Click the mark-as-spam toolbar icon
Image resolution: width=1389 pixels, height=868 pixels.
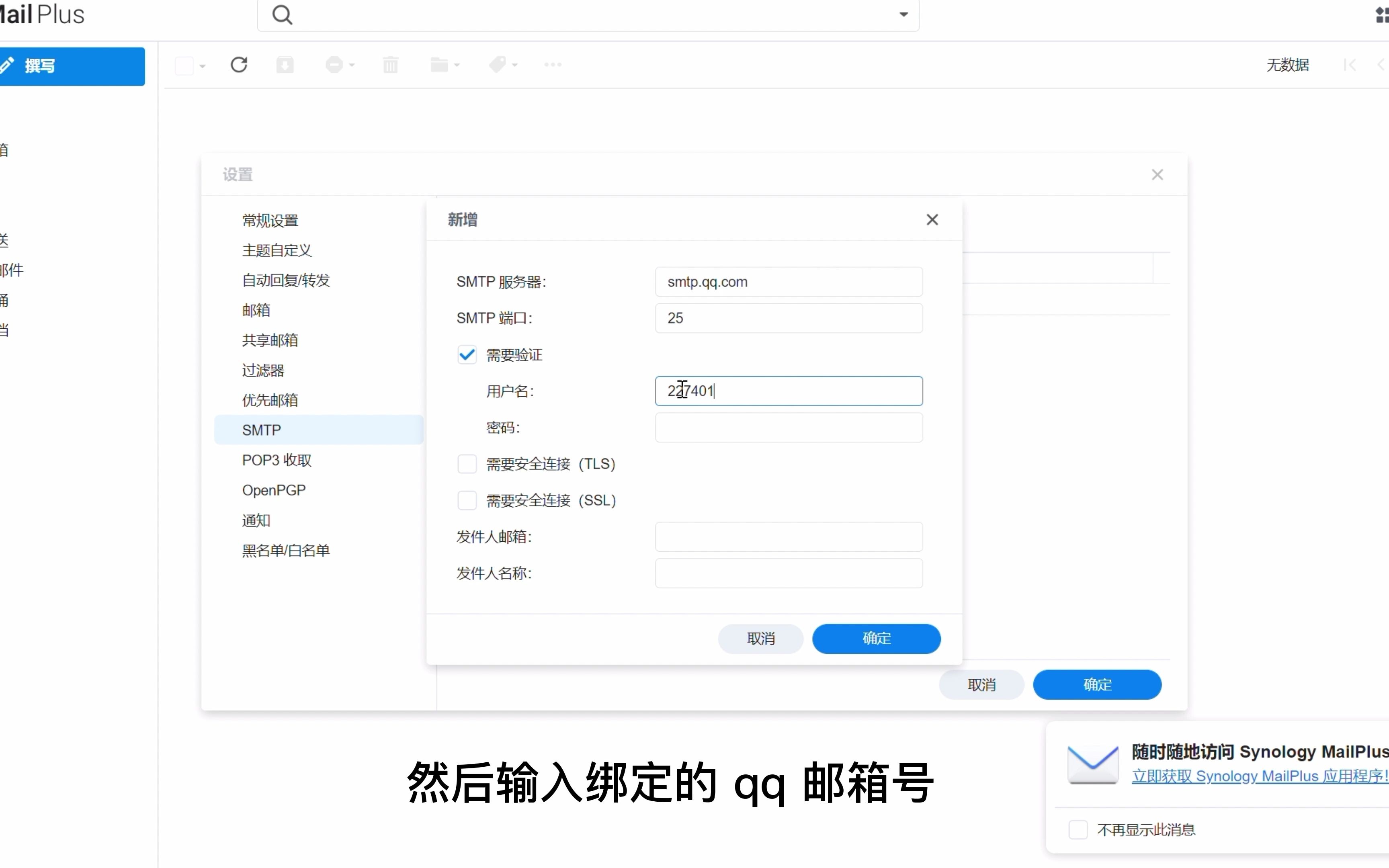coord(334,64)
